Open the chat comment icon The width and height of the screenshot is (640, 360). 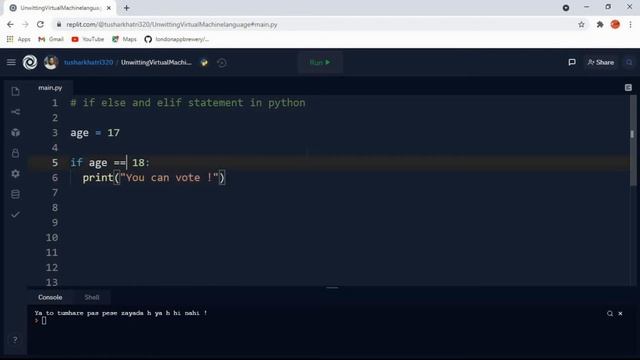572,62
